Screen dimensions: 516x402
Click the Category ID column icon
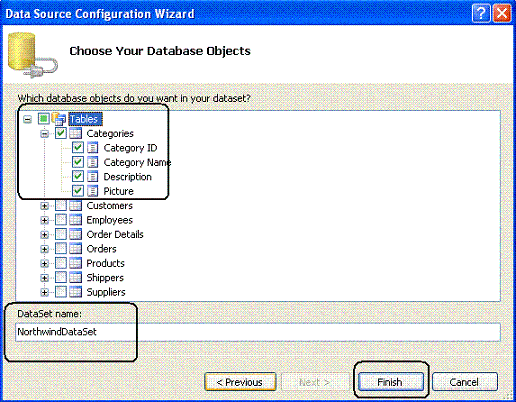[92, 148]
